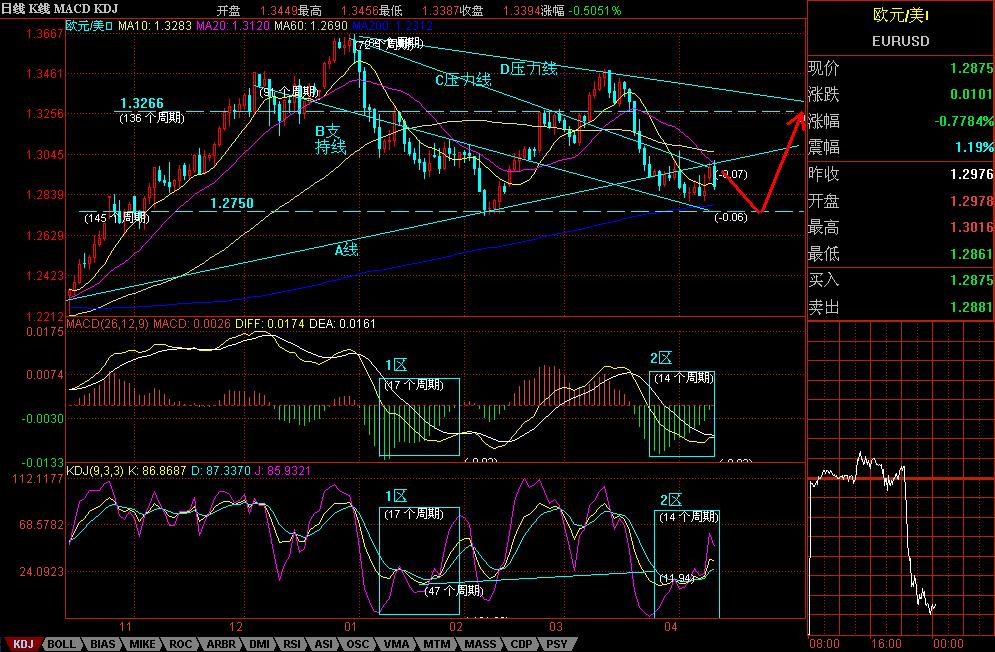The height and width of the screenshot is (652, 995).
Task: Click the MACD(26,12,9) parameter label
Action: (x=108, y=324)
